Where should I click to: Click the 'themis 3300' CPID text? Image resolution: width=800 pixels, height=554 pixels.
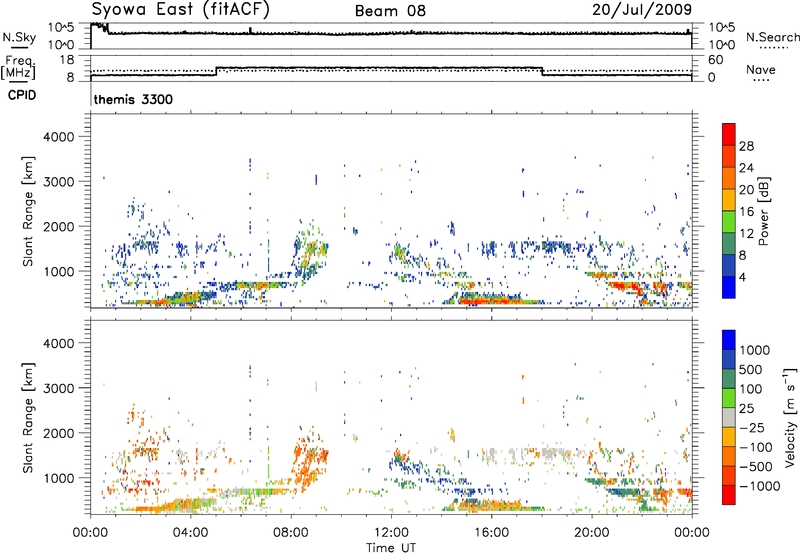click(133, 99)
